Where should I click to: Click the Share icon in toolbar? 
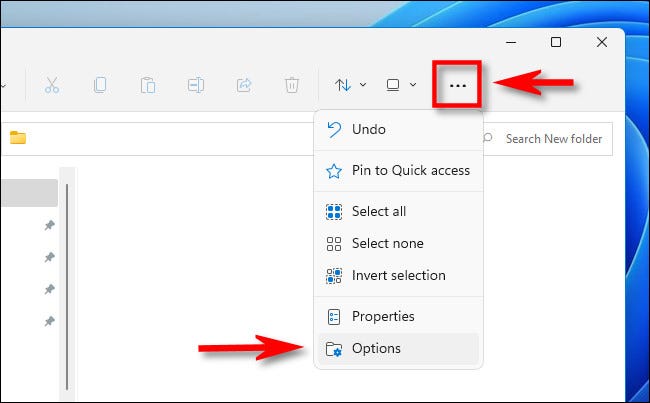click(x=243, y=85)
